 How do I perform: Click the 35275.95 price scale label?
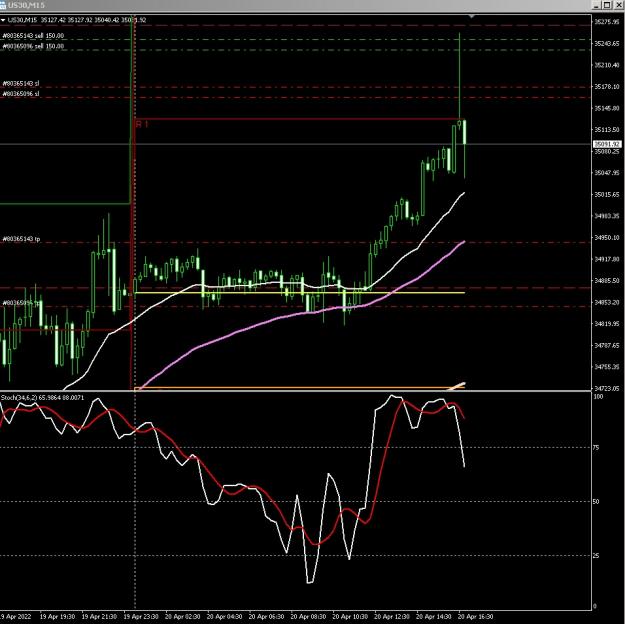click(607, 22)
